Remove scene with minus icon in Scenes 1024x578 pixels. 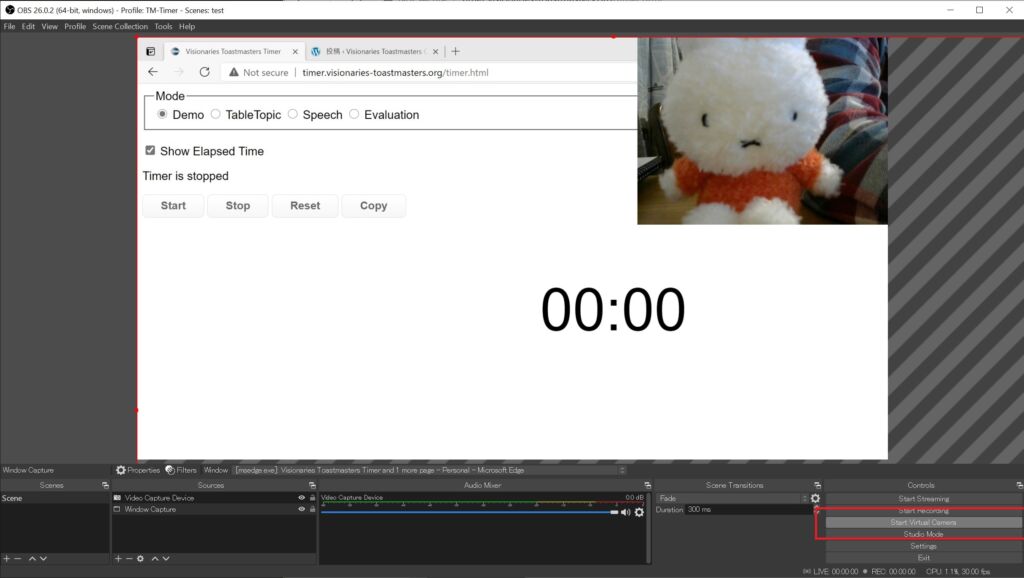point(18,558)
